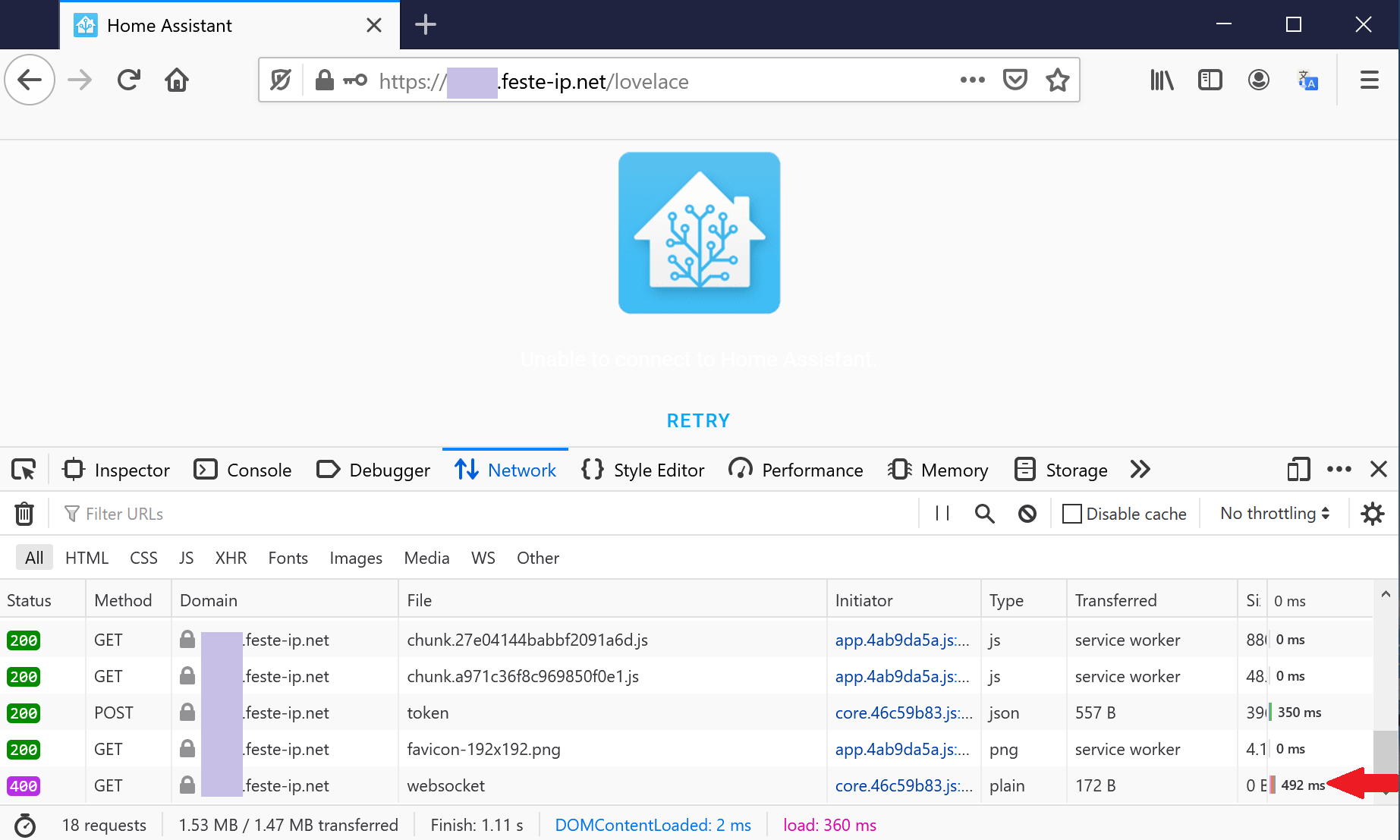Enable the Disable cache checkbox
Image resolution: width=1400 pixels, height=840 pixels.
click(1072, 514)
